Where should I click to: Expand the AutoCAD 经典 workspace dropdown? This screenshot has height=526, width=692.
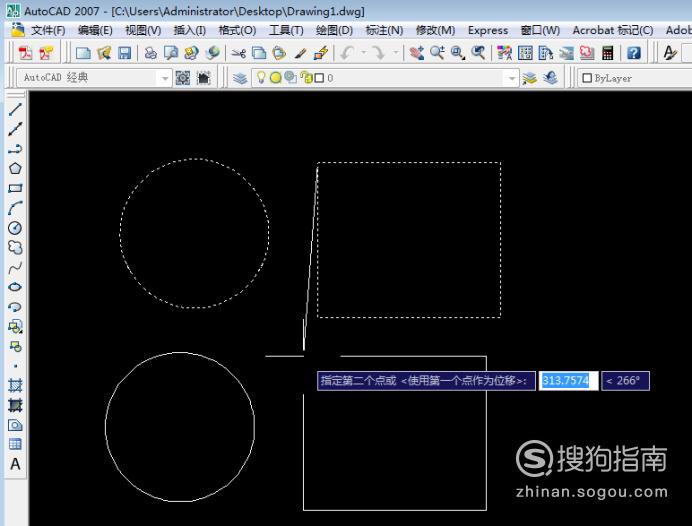165,78
